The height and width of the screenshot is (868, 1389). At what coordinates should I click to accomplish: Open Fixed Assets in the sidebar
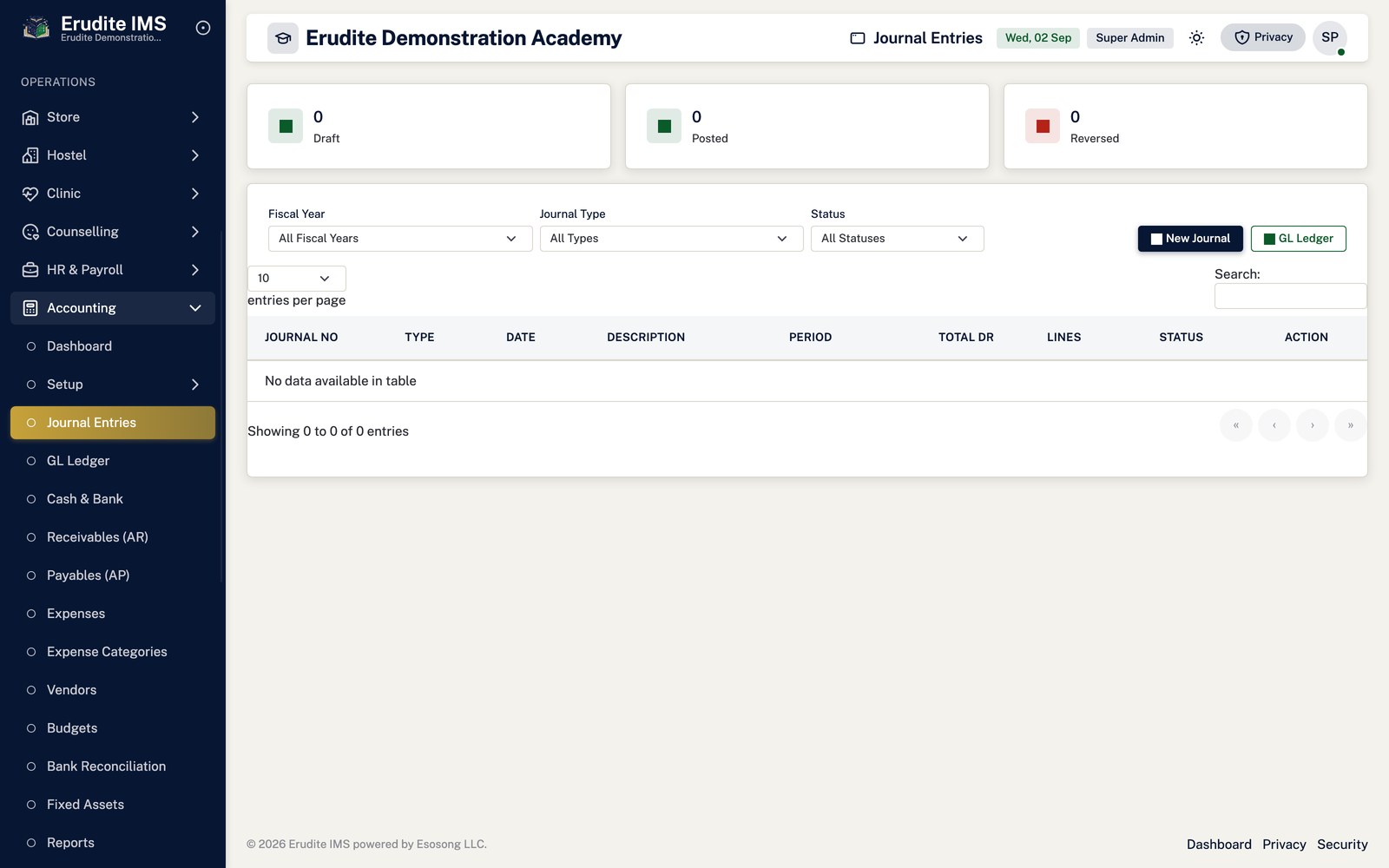(113, 805)
